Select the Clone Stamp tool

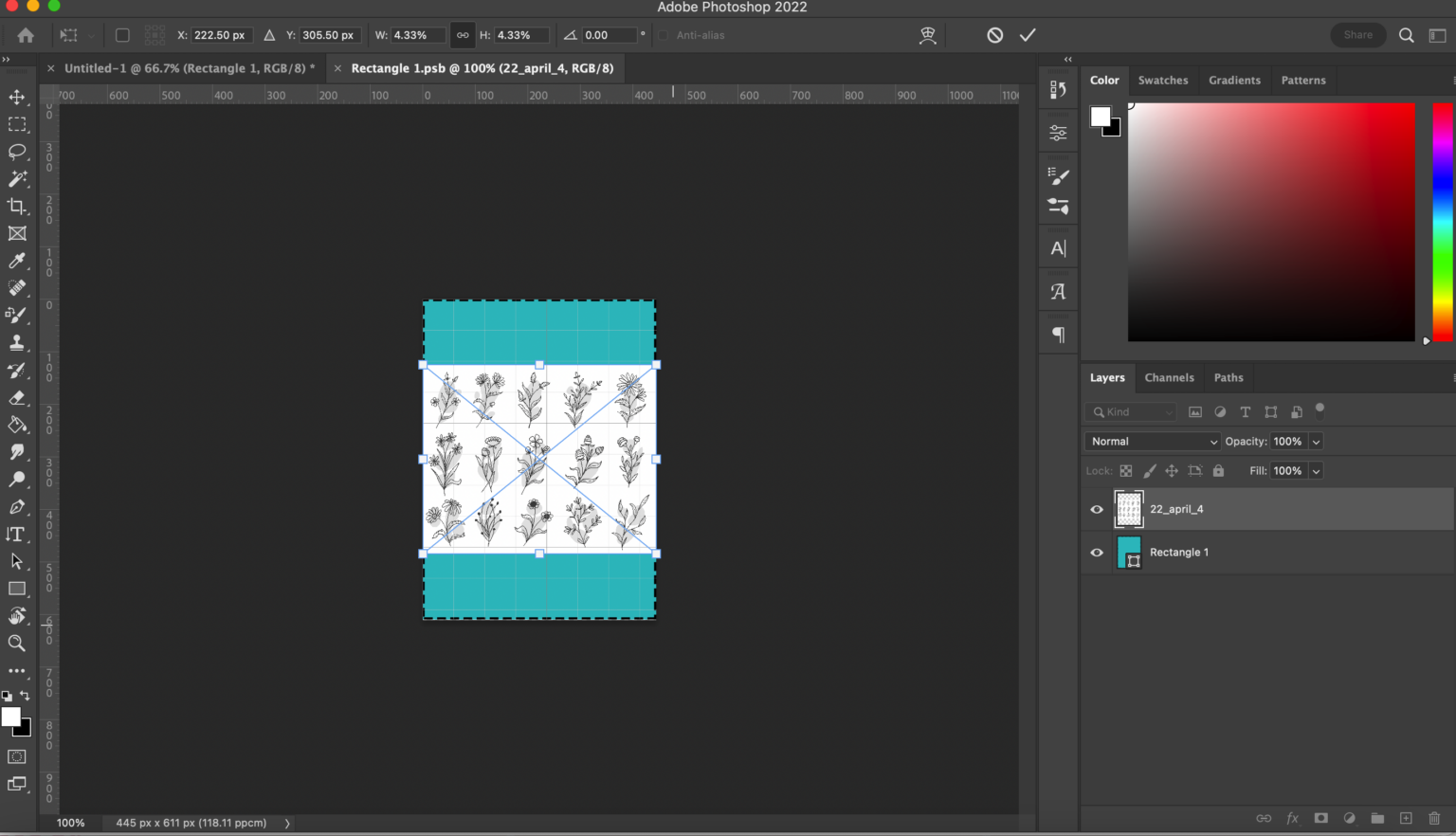16,343
